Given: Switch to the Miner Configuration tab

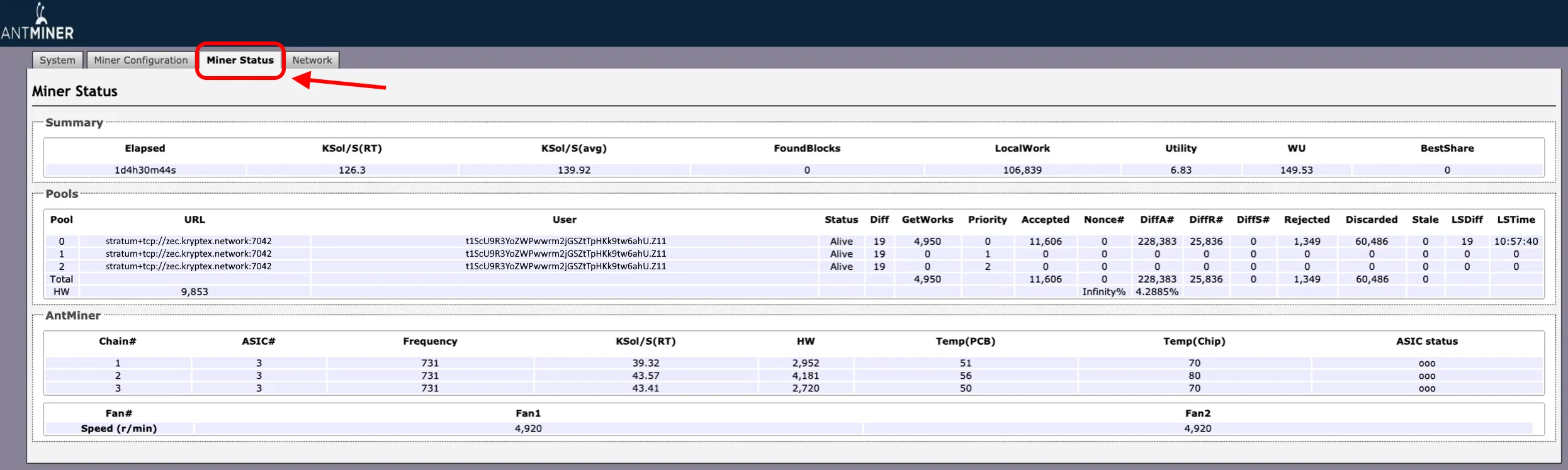Looking at the screenshot, I should 140,60.
